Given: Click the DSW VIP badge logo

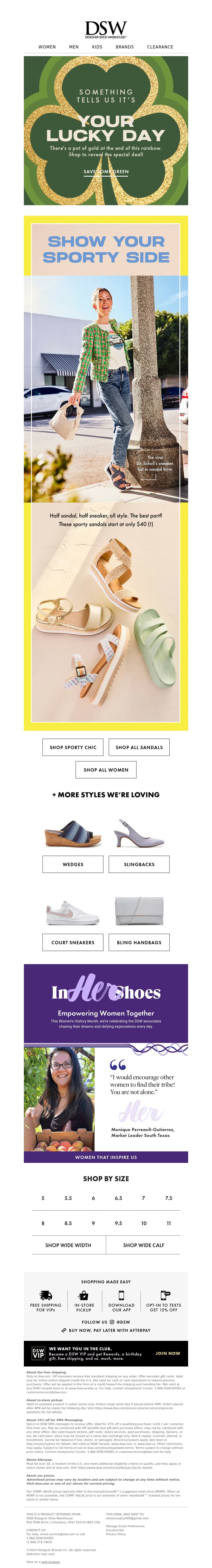Looking at the screenshot, I should tap(38, 1353).
